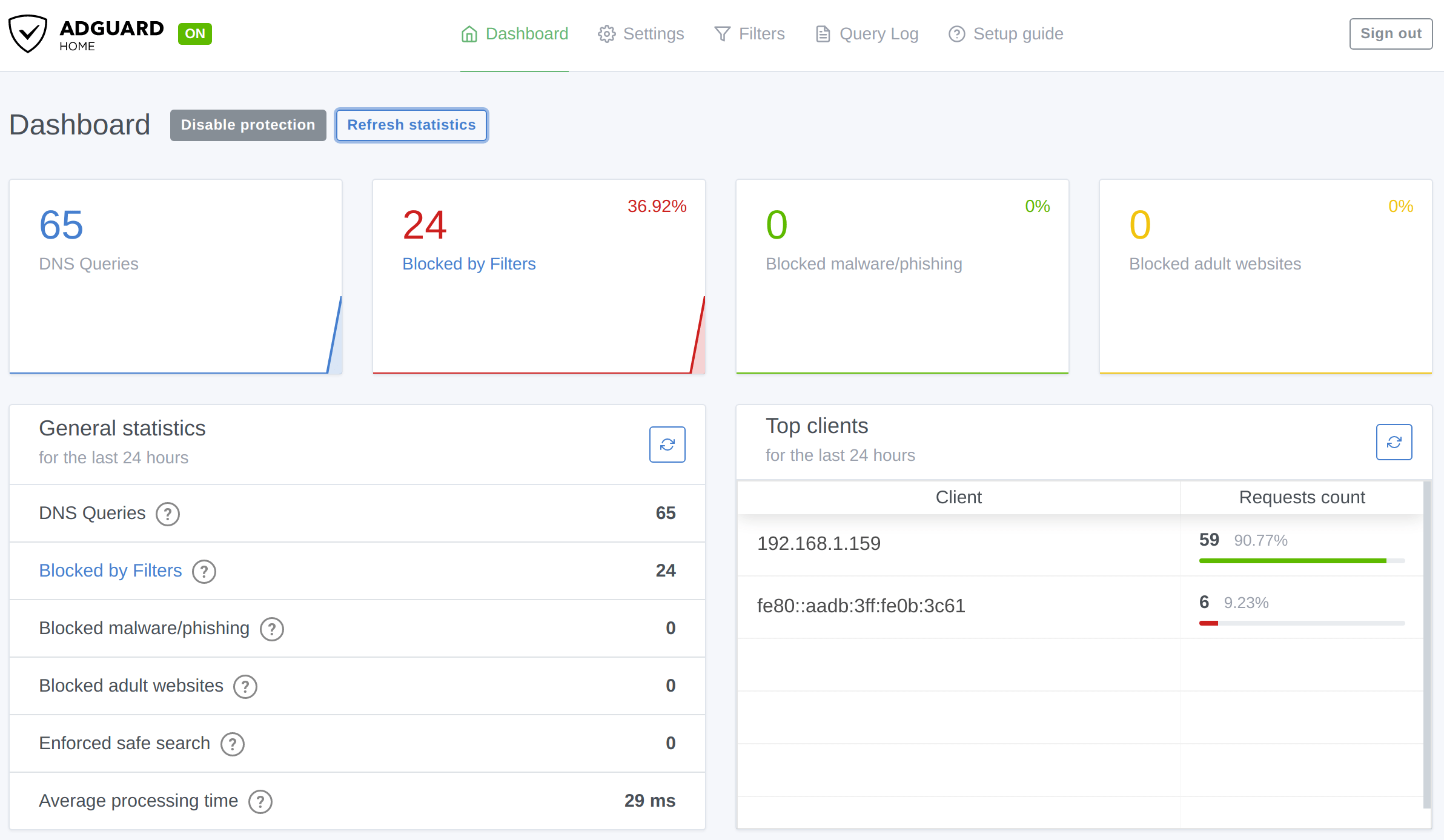Screen dimensions: 1444x840
Task: Sign out of AdGuard Home
Action: pyautogui.click(x=1391, y=34)
